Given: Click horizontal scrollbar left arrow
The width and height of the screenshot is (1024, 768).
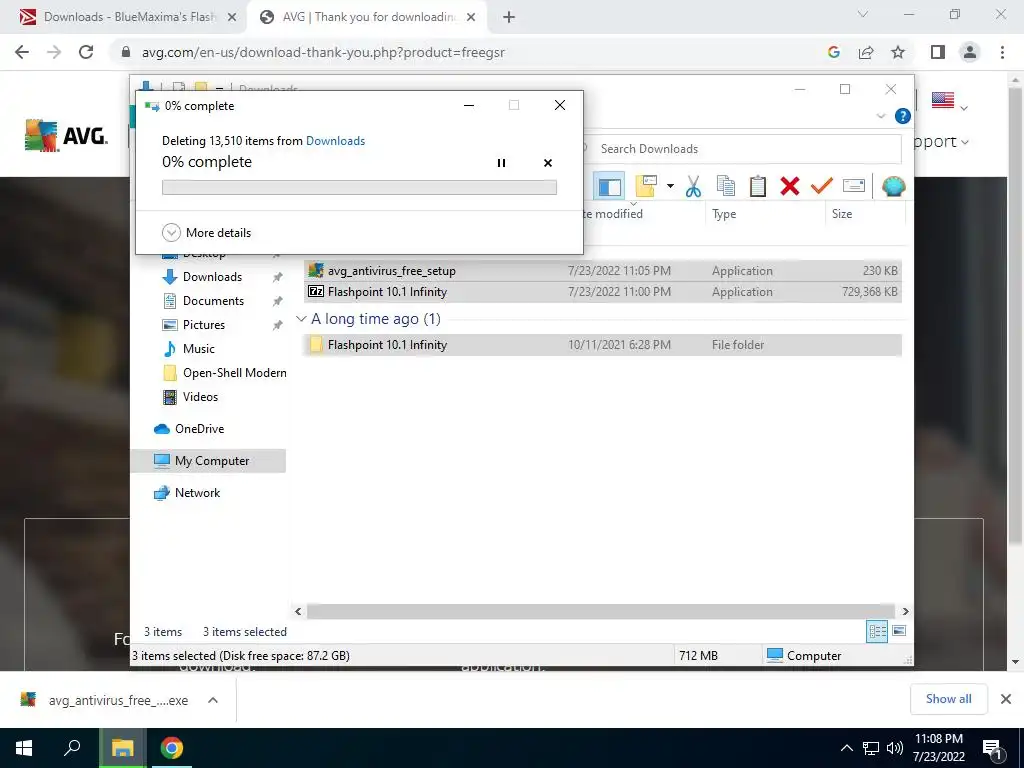Looking at the screenshot, I should click(x=298, y=611).
